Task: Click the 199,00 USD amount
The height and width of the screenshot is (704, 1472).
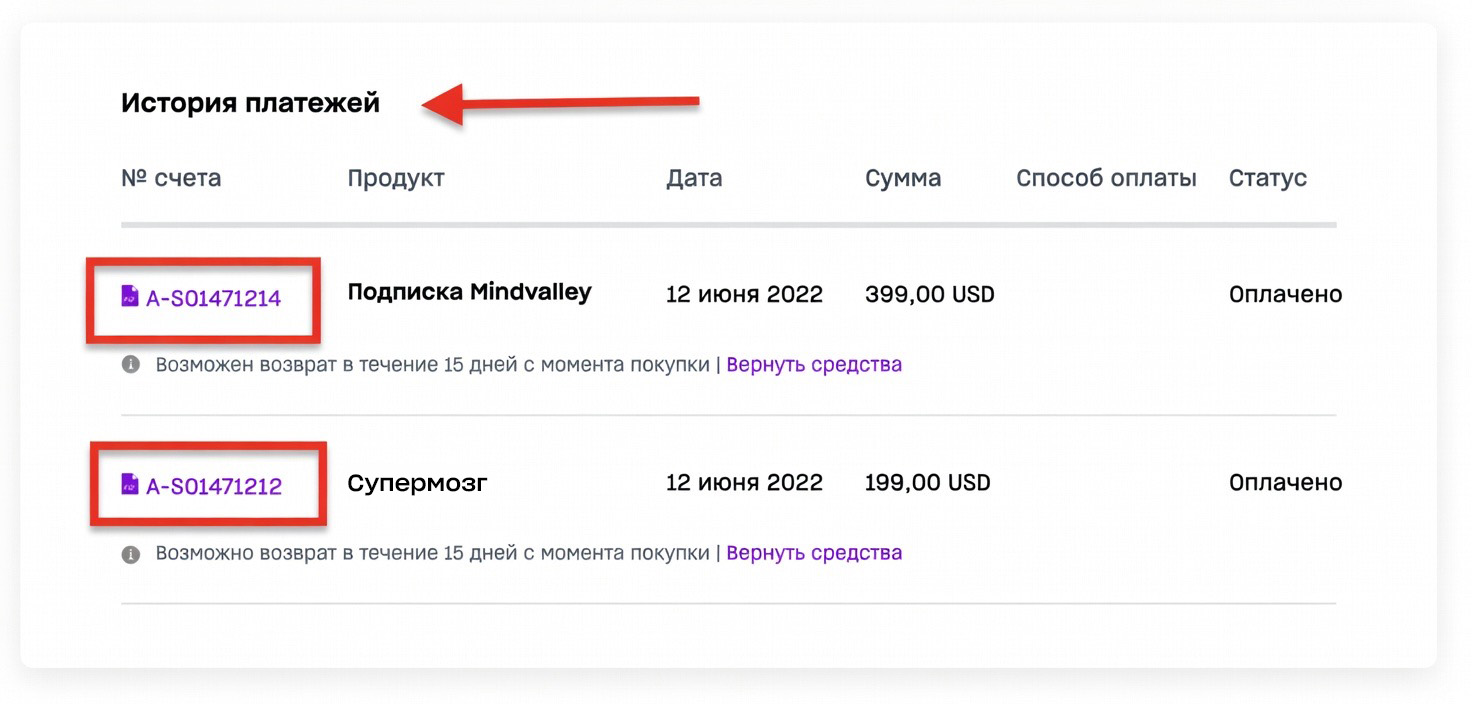Action: click(927, 484)
